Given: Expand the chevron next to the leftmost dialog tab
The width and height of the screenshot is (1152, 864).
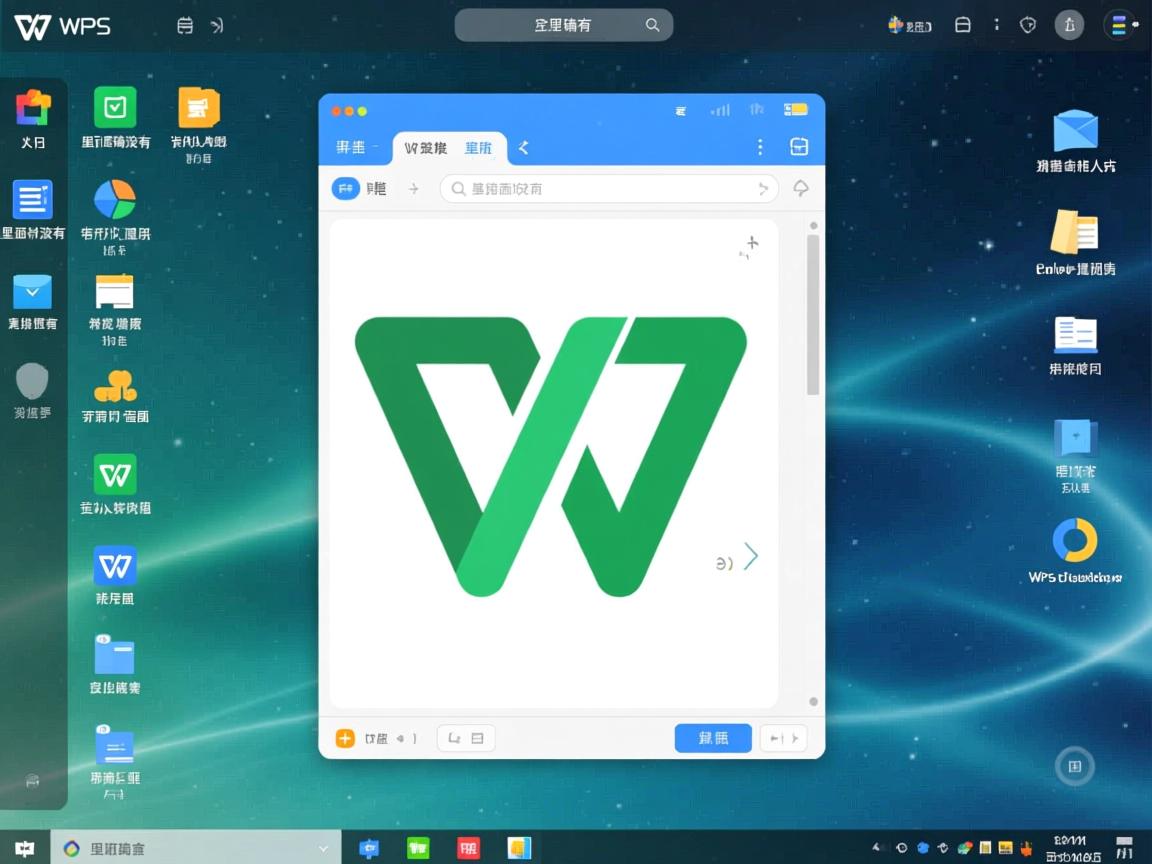Looking at the screenshot, I should [x=376, y=147].
